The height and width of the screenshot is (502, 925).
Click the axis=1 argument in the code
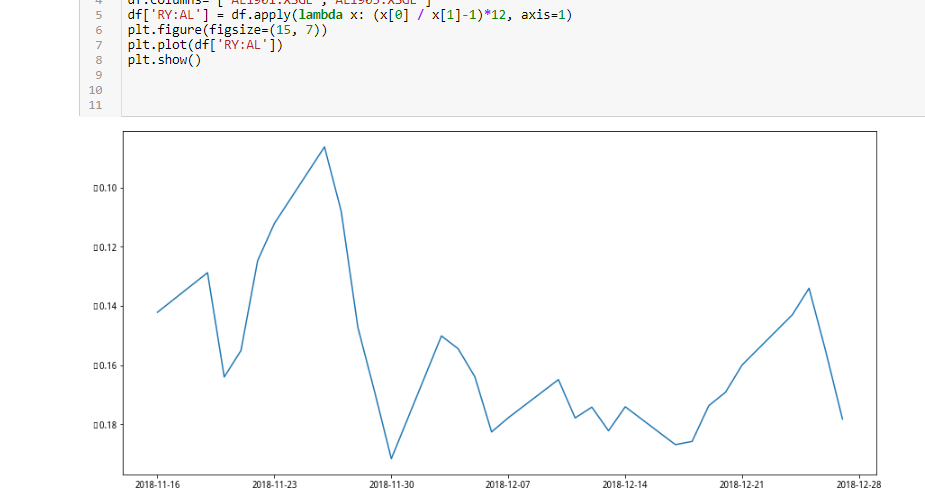543,16
